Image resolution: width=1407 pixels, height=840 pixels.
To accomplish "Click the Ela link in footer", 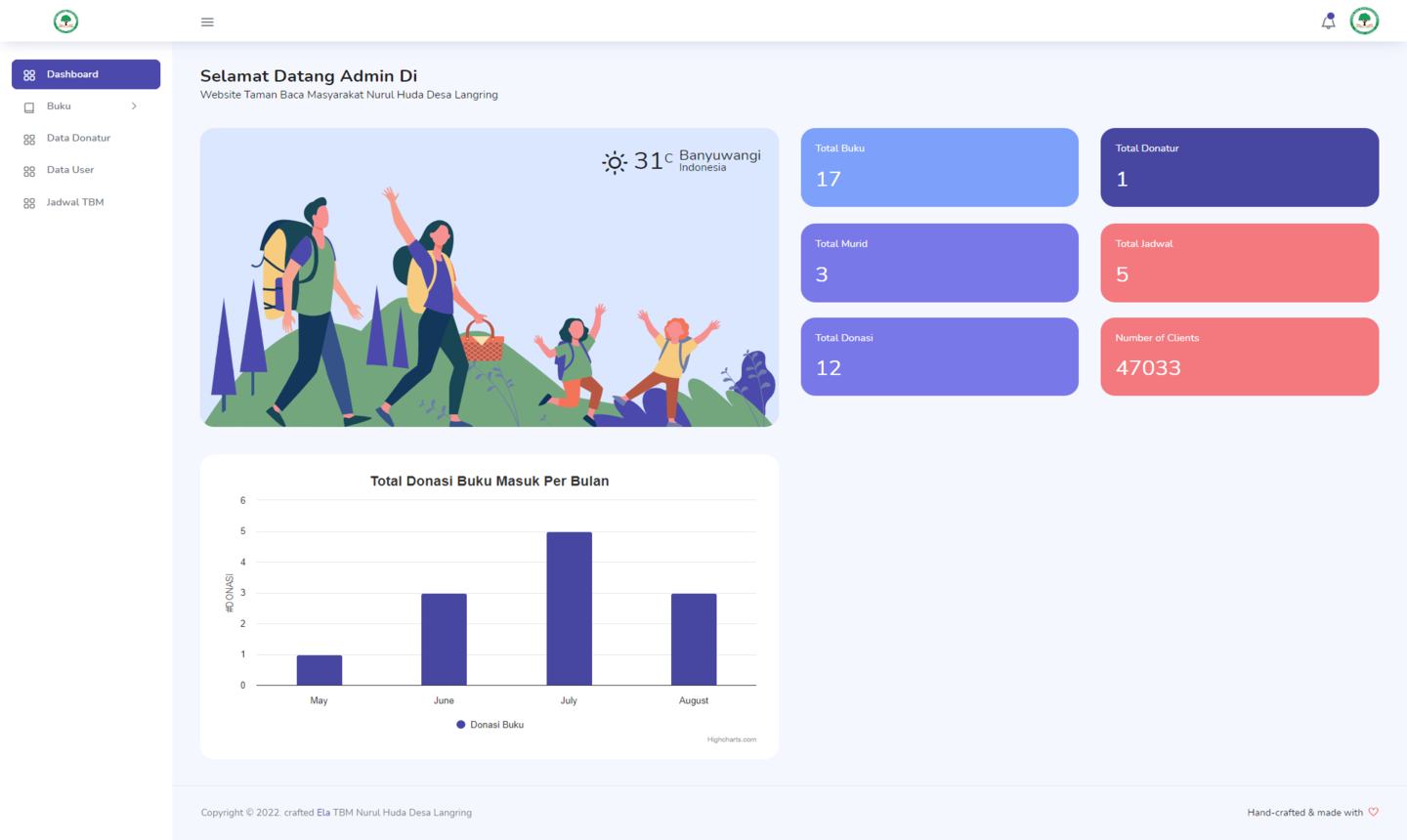I will tap(323, 813).
